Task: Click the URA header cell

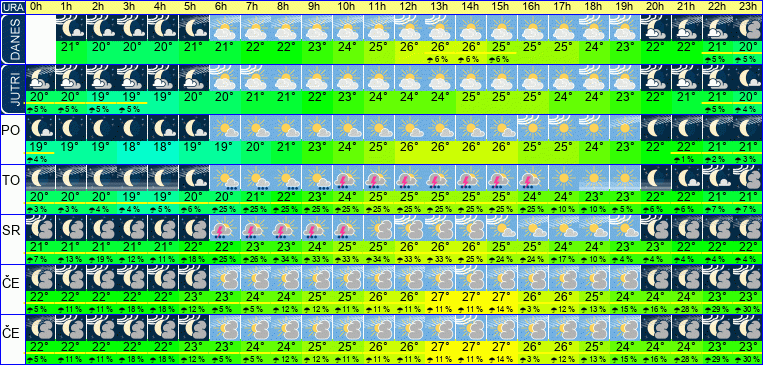Action: (x=12, y=7)
